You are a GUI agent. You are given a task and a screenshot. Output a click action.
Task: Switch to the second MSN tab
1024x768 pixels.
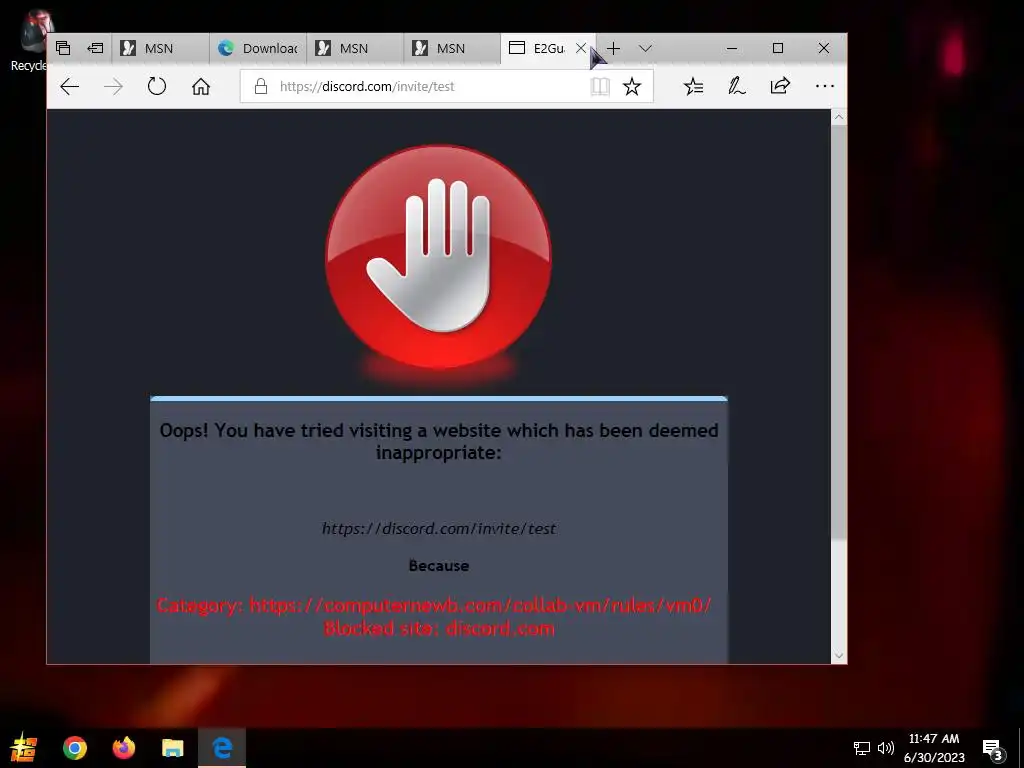(355, 48)
